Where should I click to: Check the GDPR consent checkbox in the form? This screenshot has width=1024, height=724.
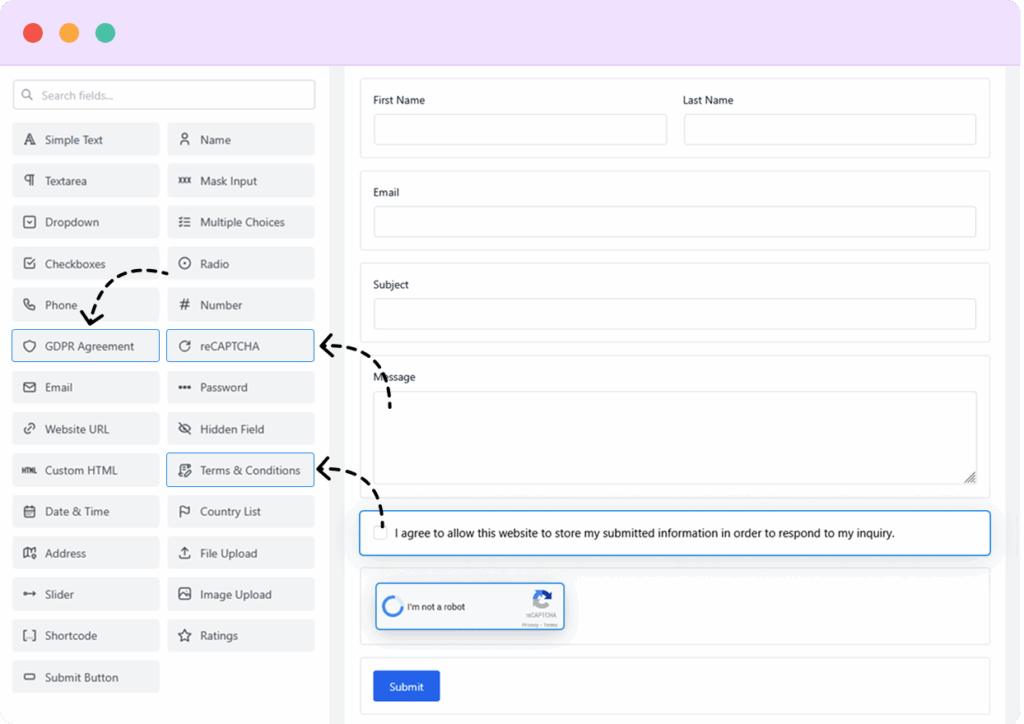(x=379, y=532)
